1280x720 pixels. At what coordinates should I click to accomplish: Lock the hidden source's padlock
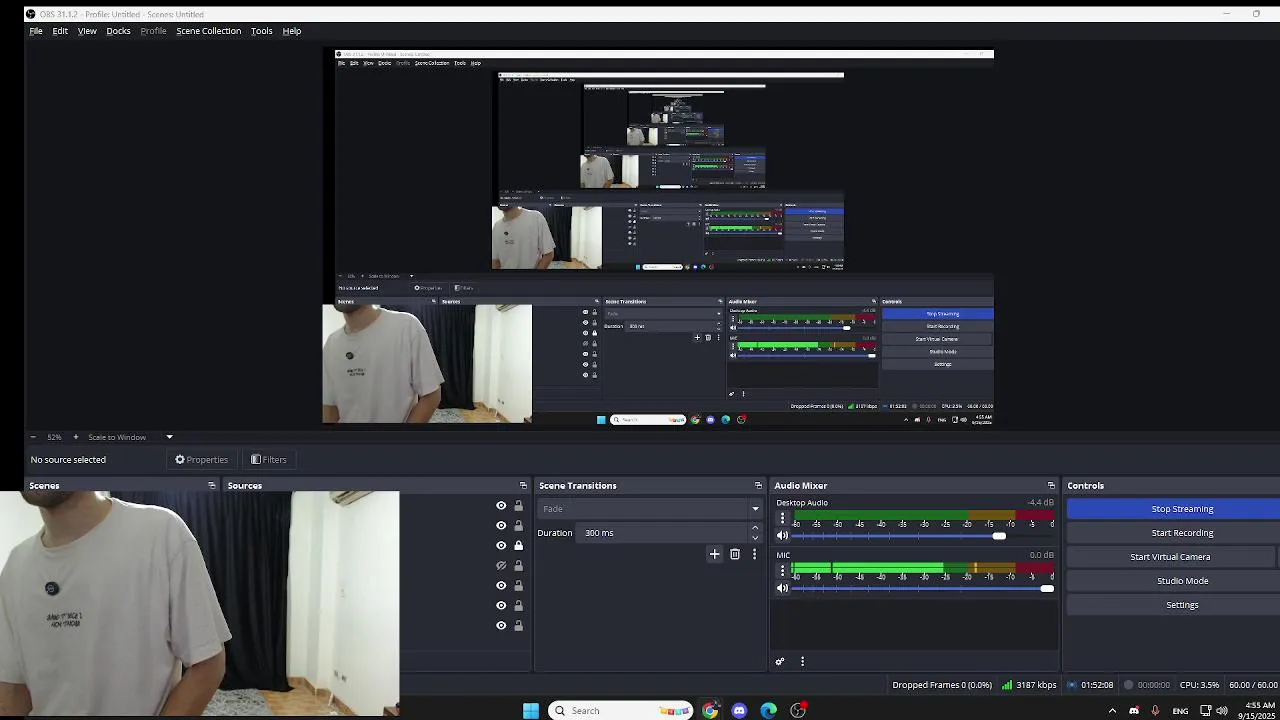(x=518, y=565)
